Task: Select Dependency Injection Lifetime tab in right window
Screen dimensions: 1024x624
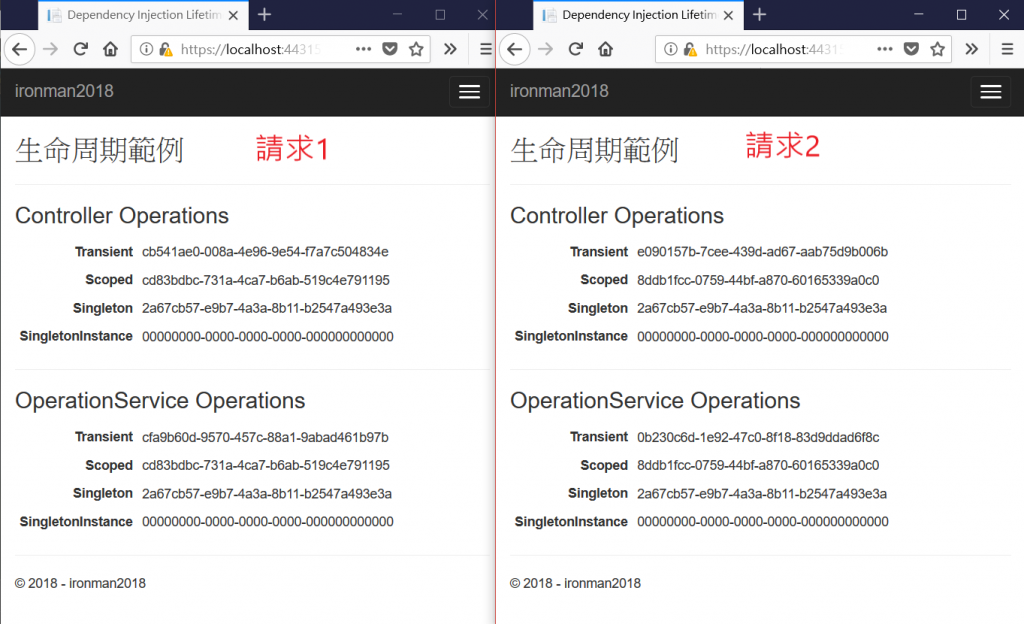Action: click(x=639, y=15)
